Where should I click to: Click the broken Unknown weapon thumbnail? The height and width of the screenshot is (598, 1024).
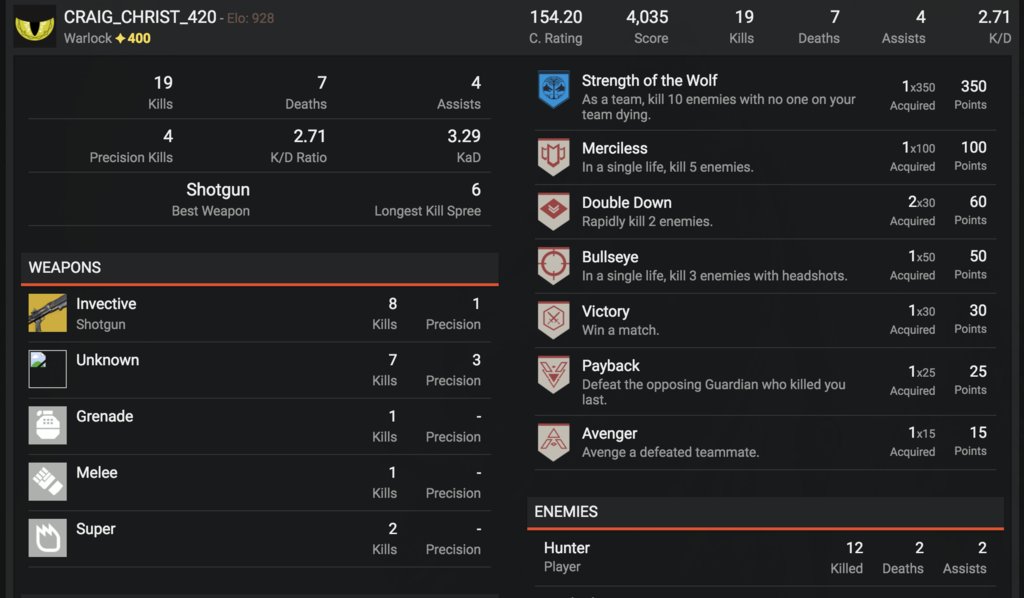tap(47, 369)
